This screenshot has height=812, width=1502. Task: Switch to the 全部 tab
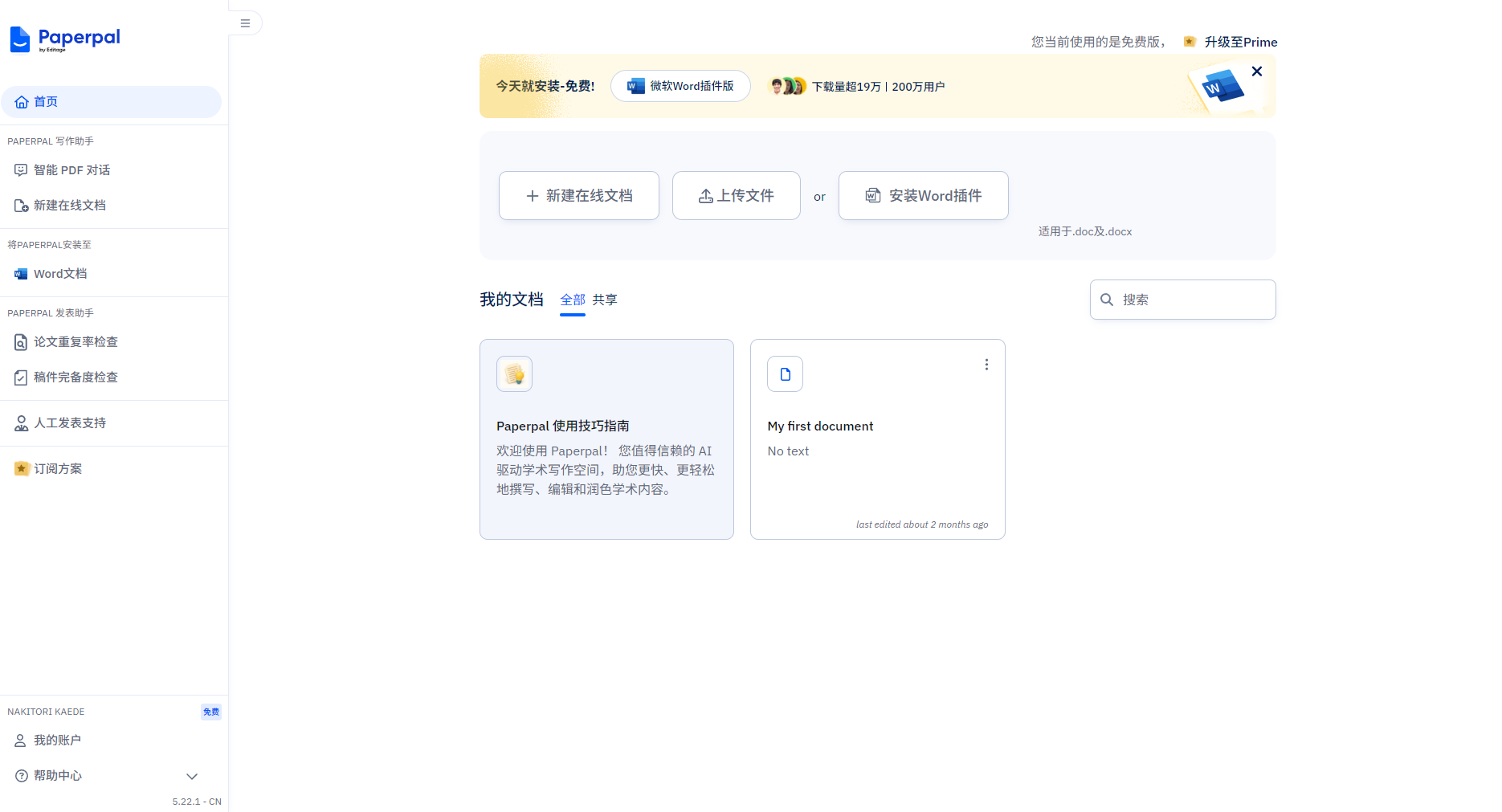click(573, 300)
